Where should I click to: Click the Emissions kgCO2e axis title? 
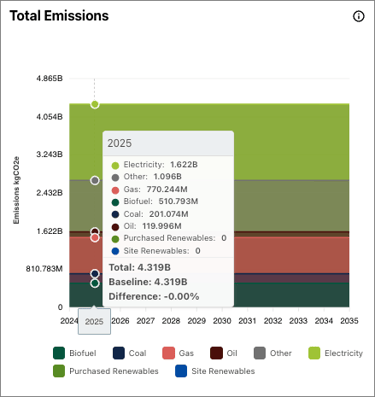(x=16, y=190)
